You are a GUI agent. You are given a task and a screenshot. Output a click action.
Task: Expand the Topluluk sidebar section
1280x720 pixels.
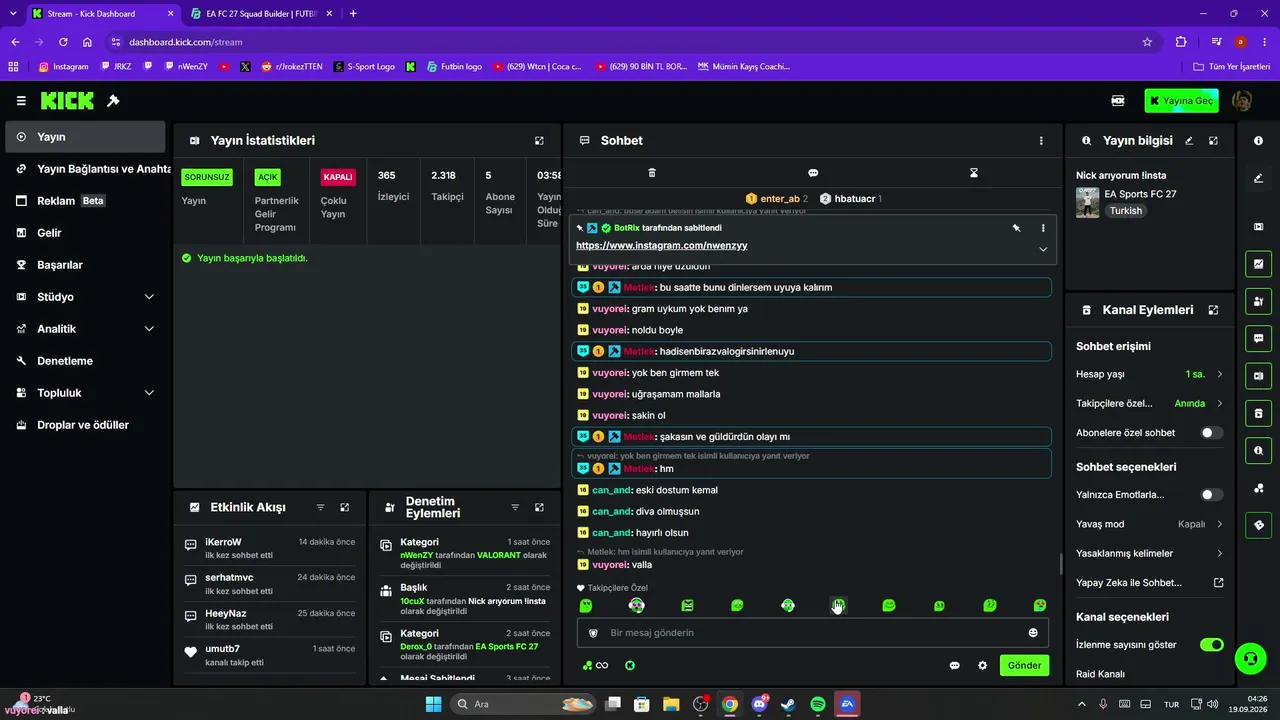pos(149,393)
